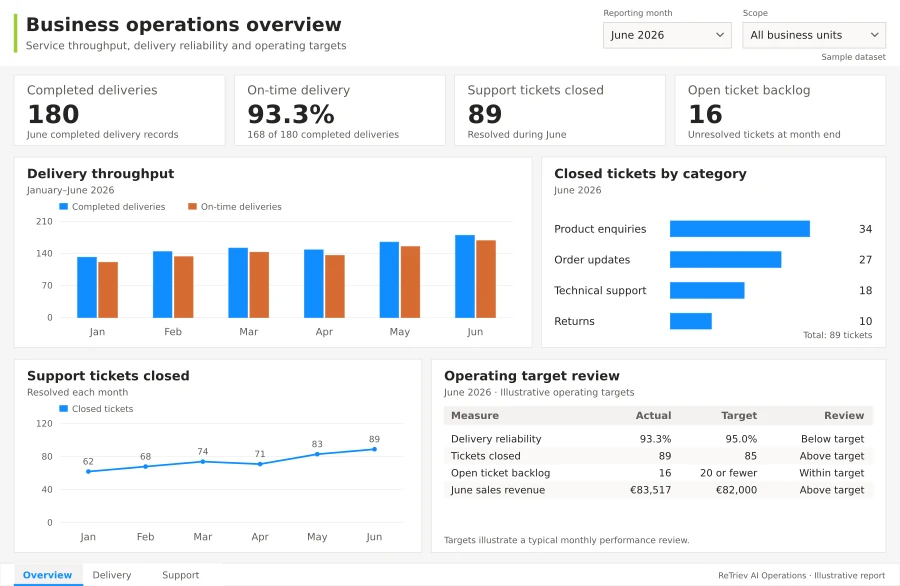The image size is (900, 586).
Task: Click the Sample dataset label
Action: point(854,57)
